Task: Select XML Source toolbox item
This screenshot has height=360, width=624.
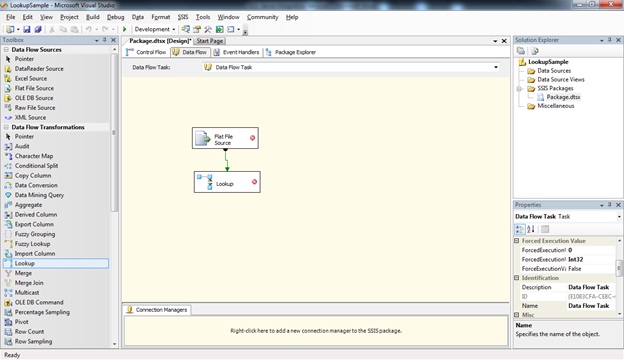Action: pos(30,117)
